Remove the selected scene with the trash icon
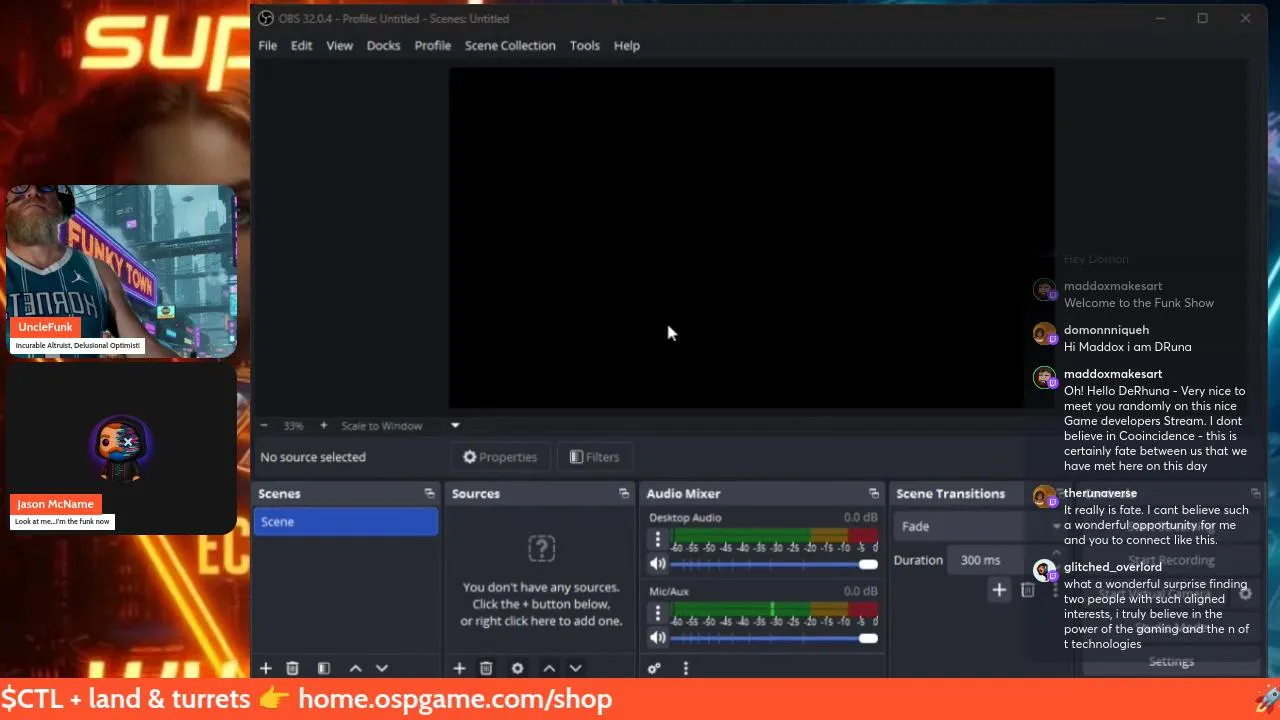1280x720 pixels. 292,668
